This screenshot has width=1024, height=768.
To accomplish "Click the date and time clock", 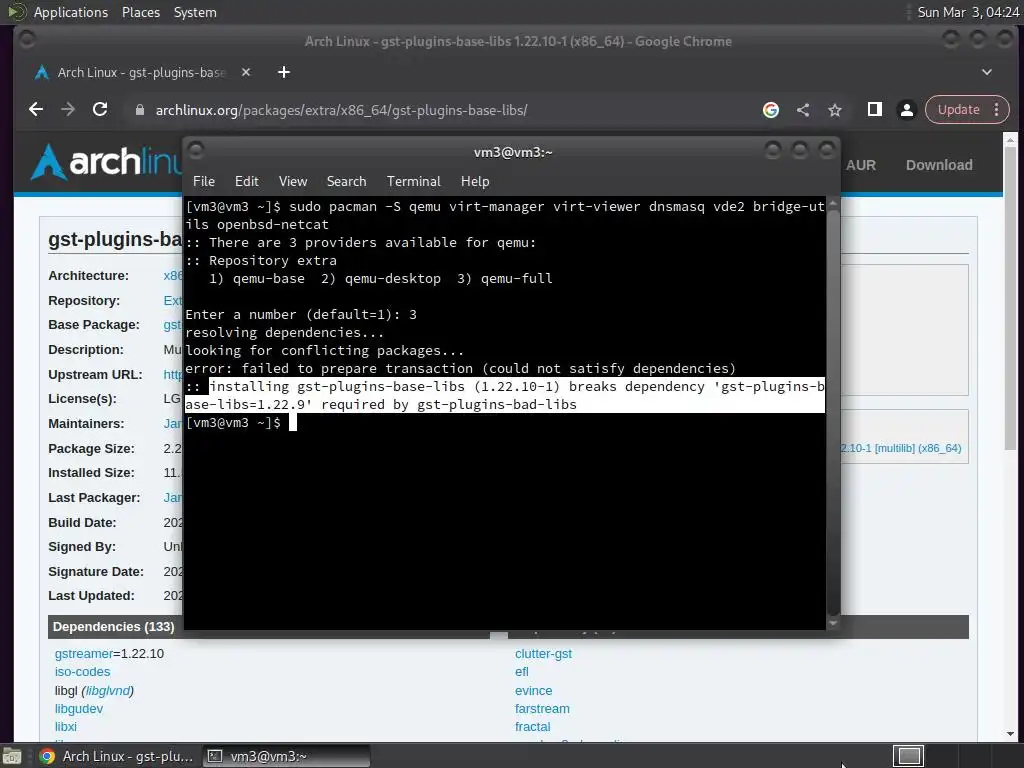I will pos(968,12).
